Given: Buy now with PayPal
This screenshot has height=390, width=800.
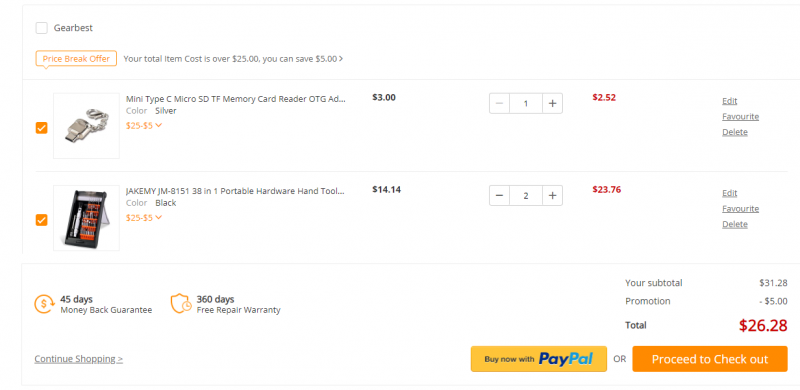Looking at the screenshot, I should [539, 359].
